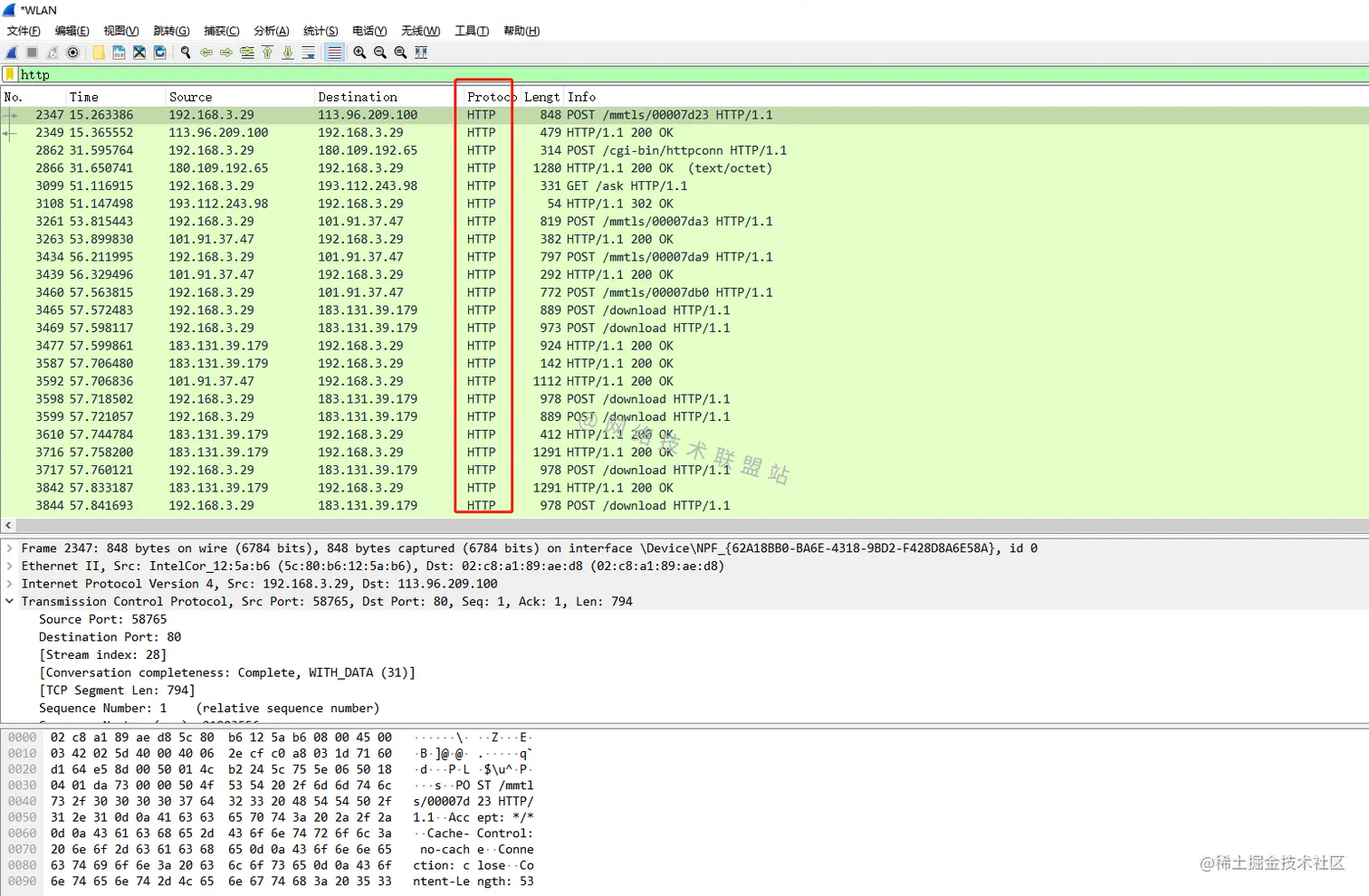Open a capture file
This screenshot has height=896, width=1369.
99,52
